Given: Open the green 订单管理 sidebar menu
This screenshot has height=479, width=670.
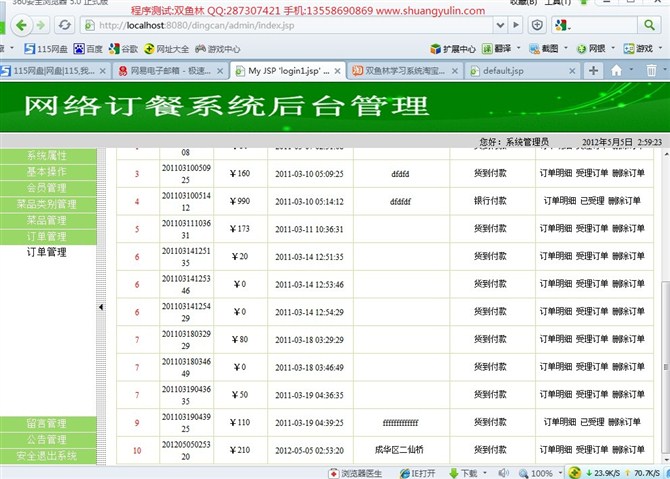Looking at the screenshot, I should click(x=48, y=237).
